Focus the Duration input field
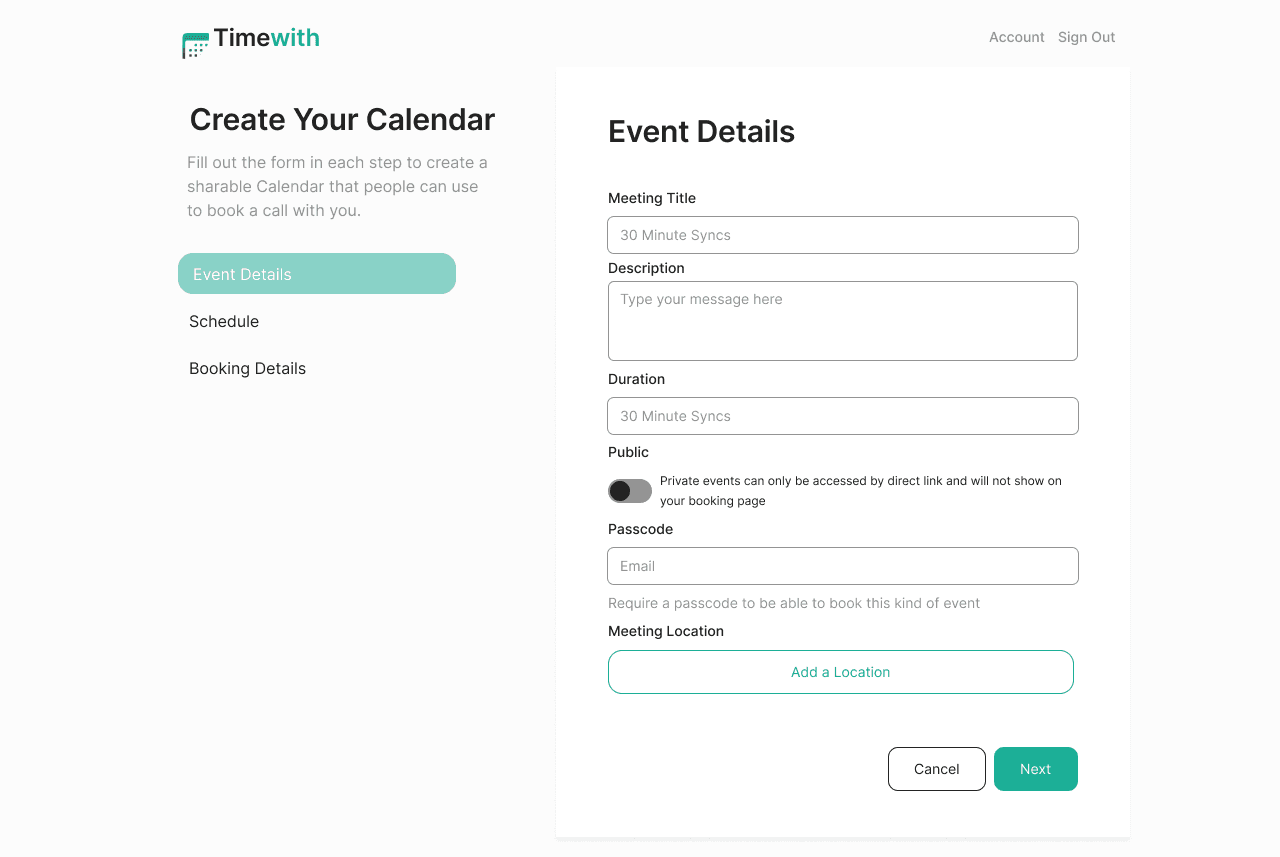 (x=843, y=416)
